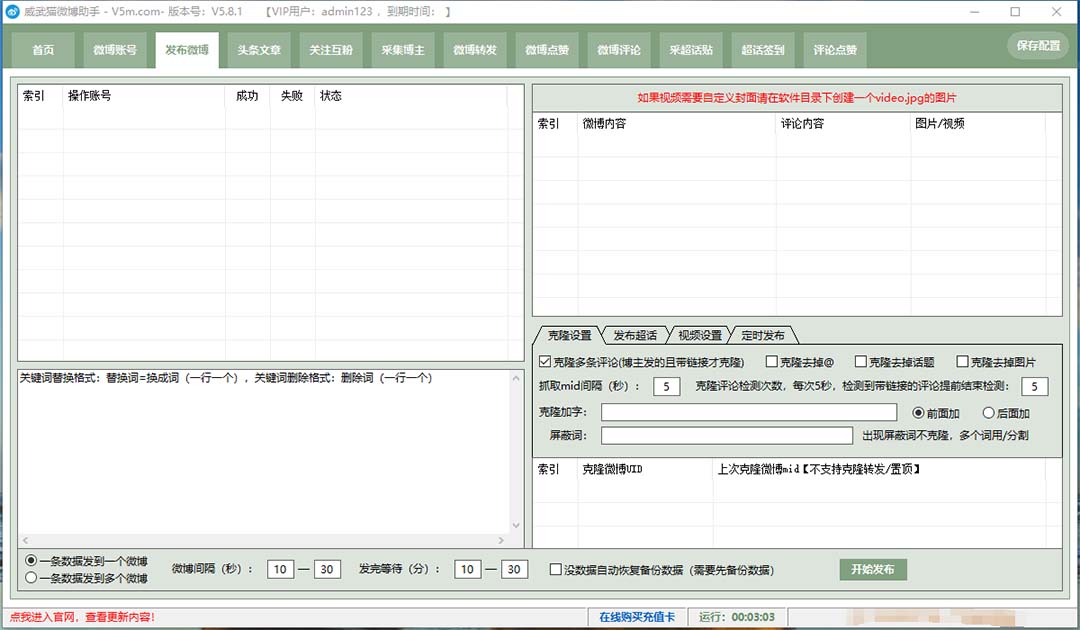
Task: Open the 首页 (Home) toolbar button
Action: click(42, 49)
